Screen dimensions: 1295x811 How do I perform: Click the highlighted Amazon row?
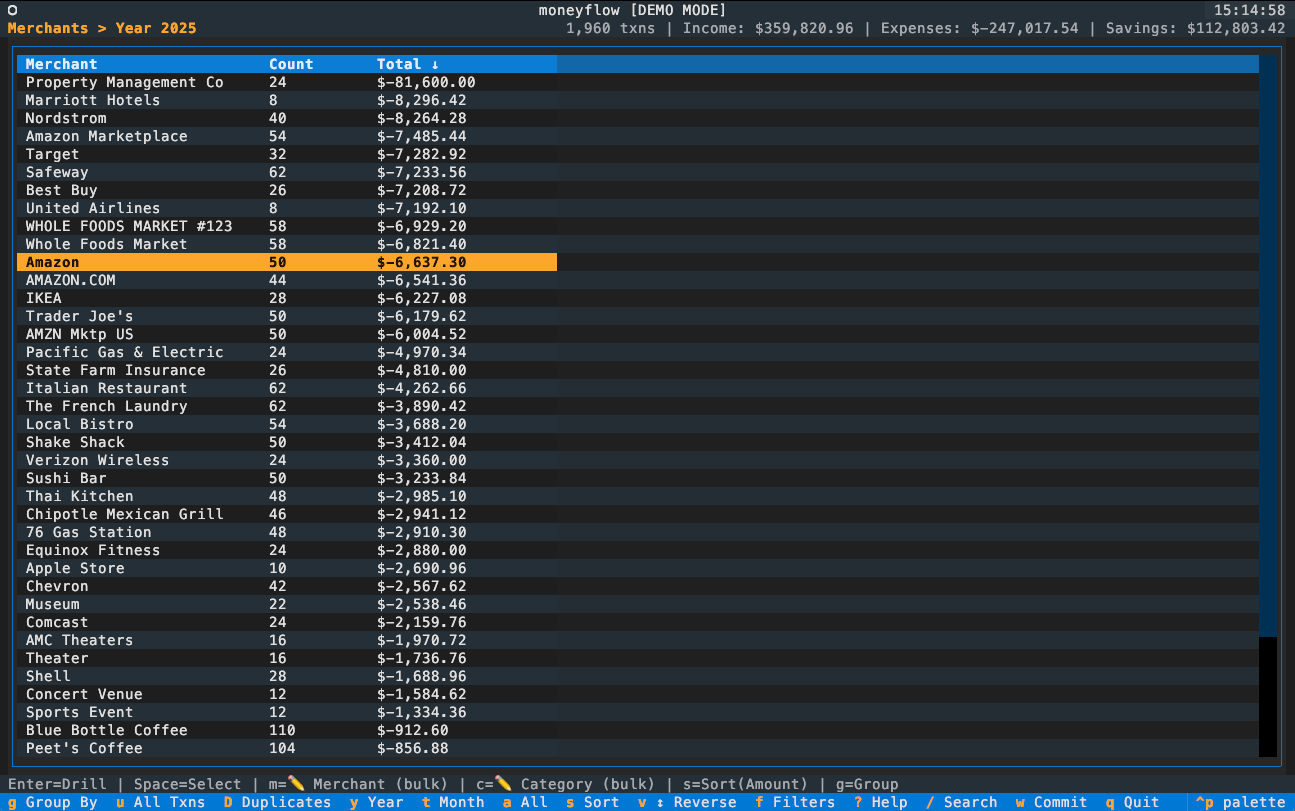(x=287, y=262)
